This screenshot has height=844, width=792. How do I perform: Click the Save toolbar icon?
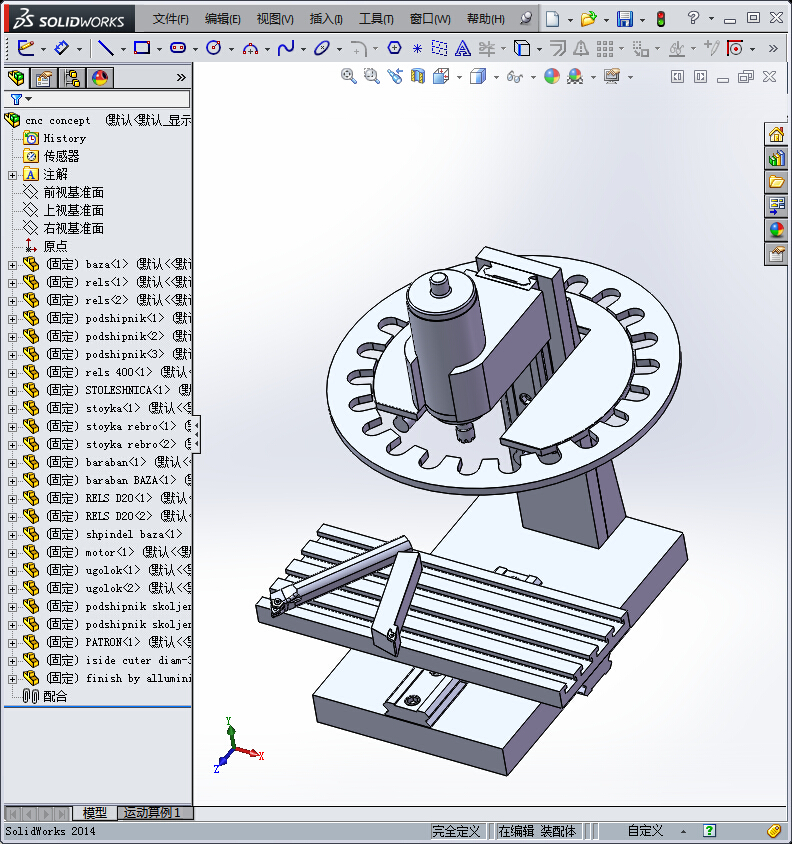[x=625, y=19]
